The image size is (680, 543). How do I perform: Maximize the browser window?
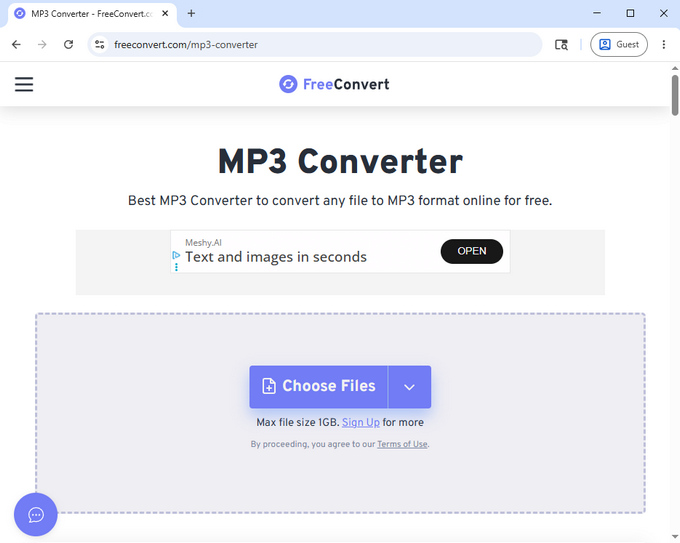click(630, 13)
